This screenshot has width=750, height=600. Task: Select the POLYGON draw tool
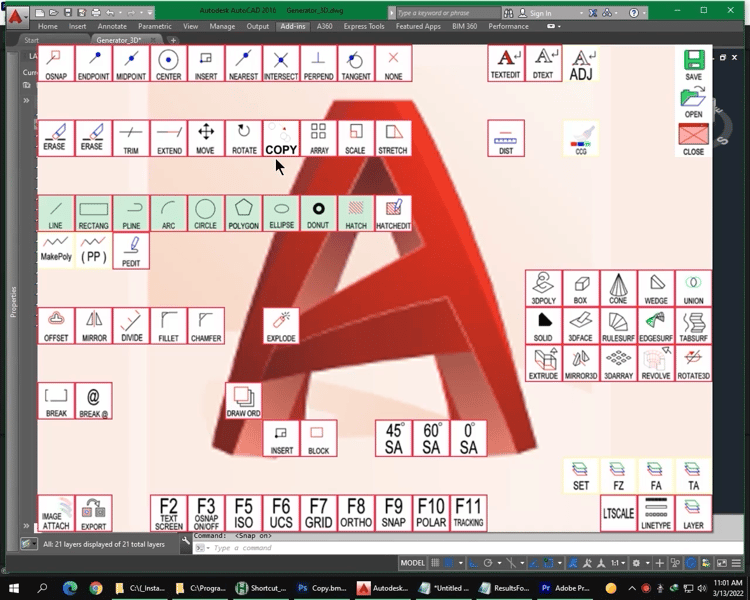243,213
